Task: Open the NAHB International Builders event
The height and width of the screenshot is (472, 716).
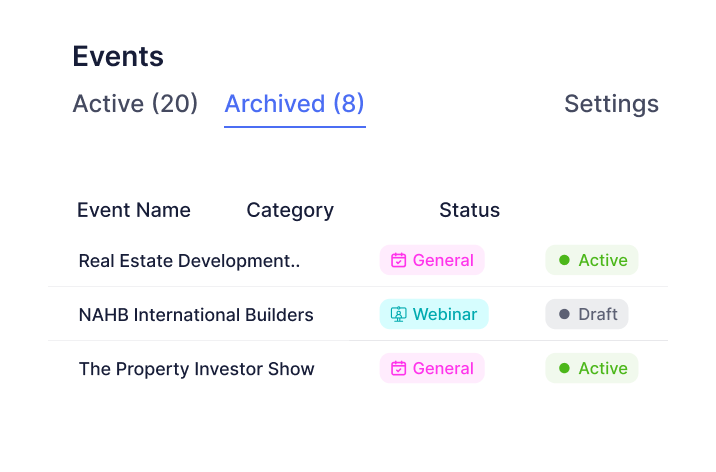Action: [196, 315]
